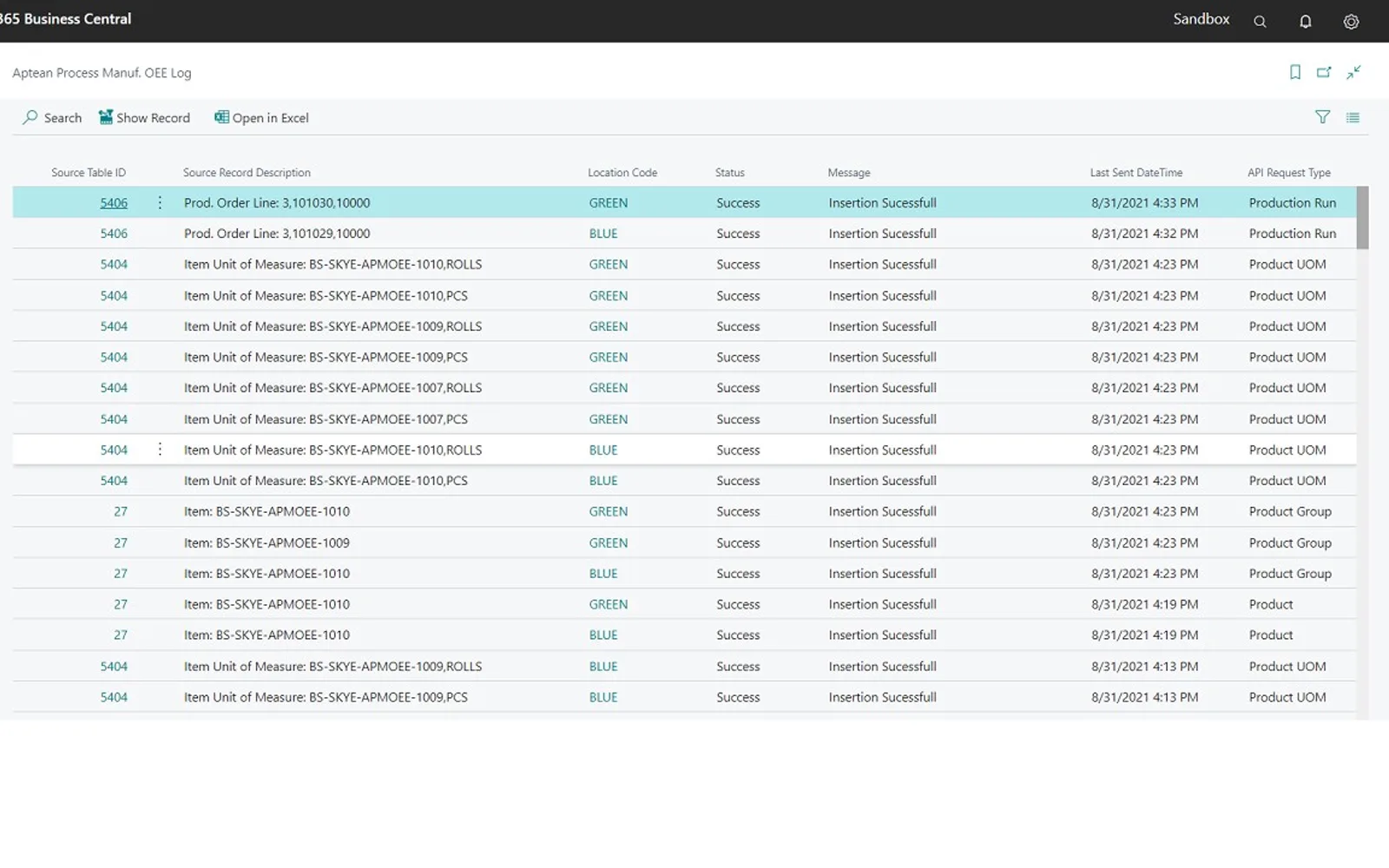Click the Business Central app title
Screen dimensions: 1389x868
tap(66, 19)
